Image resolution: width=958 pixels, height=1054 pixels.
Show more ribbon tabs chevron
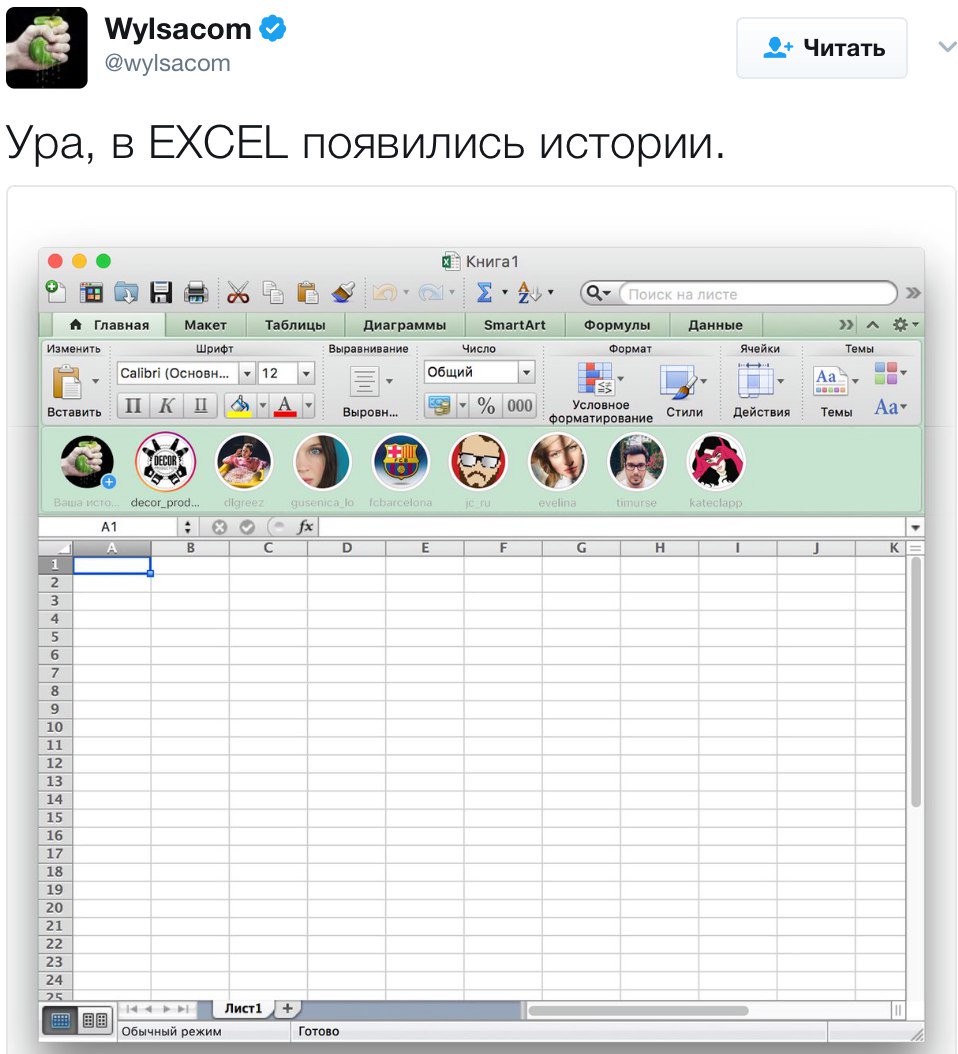point(846,325)
